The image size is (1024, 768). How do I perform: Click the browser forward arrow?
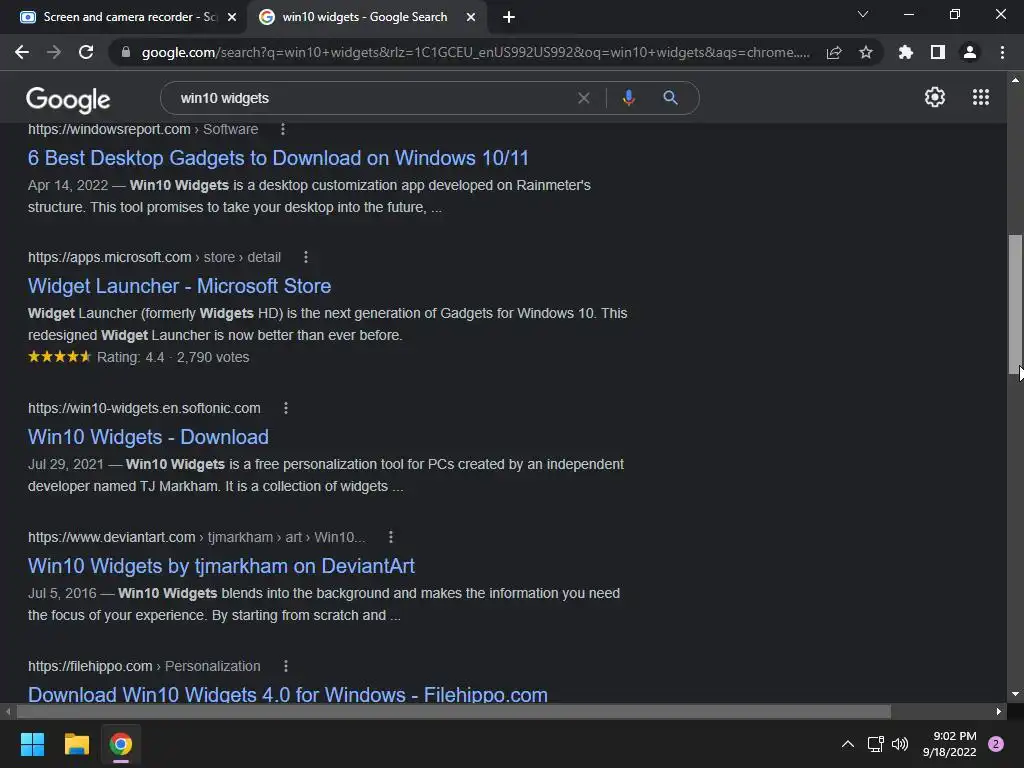[x=54, y=52]
